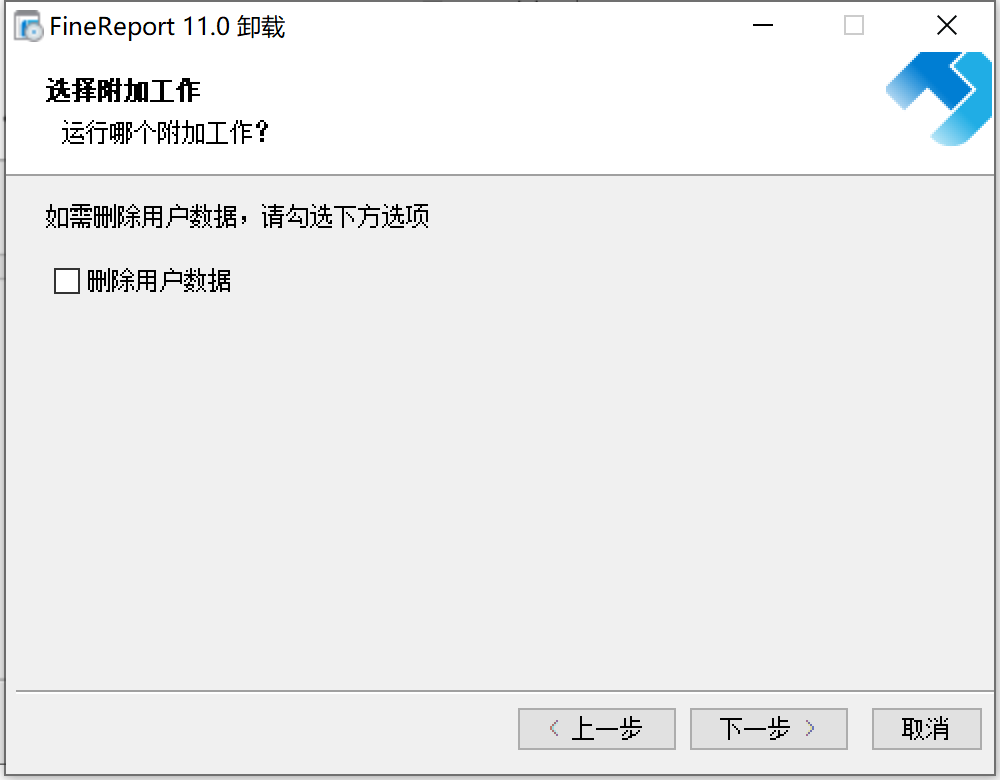The height and width of the screenshot is (780, 1000).
Task: Close the FineReport uninstall dialog
Action: pos(946,26)
